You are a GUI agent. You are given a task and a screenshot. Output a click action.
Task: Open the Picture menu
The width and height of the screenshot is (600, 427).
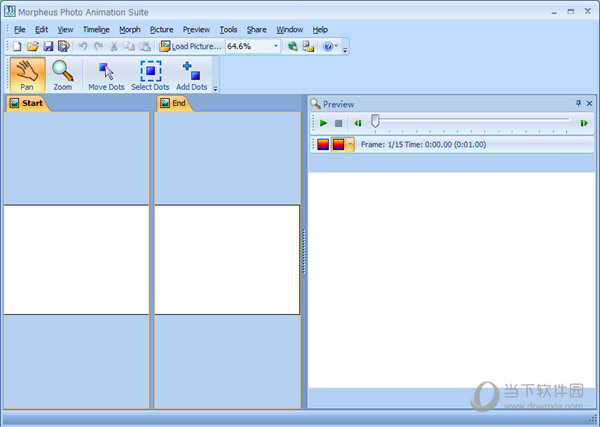click(x=161, y=30)
